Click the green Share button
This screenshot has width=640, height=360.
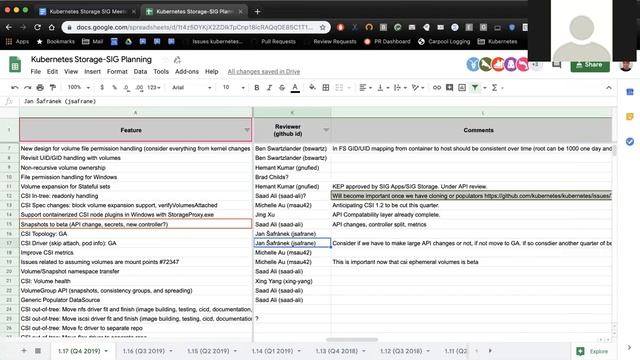[590, 65]
